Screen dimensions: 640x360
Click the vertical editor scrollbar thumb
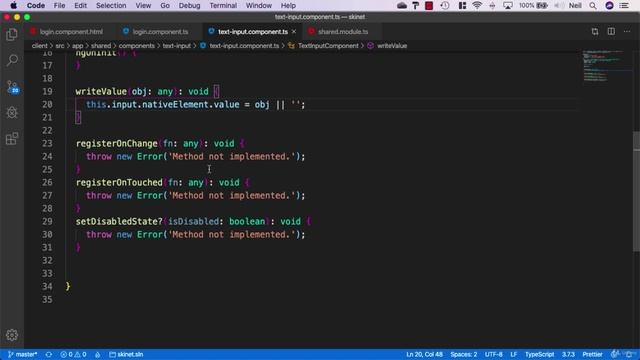coord(636,192)
